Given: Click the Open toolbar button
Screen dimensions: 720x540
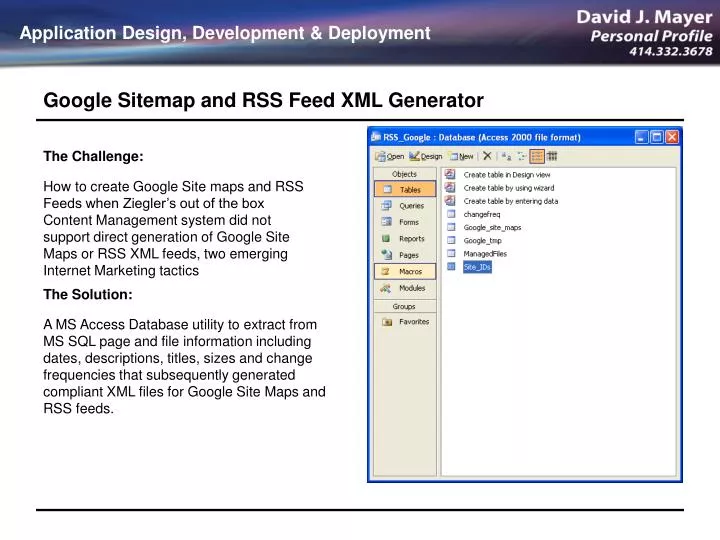Looking at the screenshot, I should (x=390, y=156).
